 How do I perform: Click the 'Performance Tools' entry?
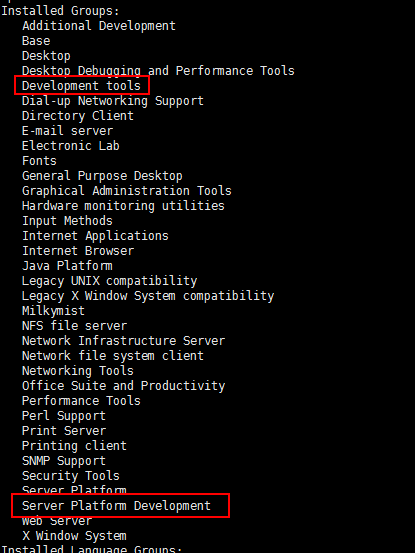point(81,401)
